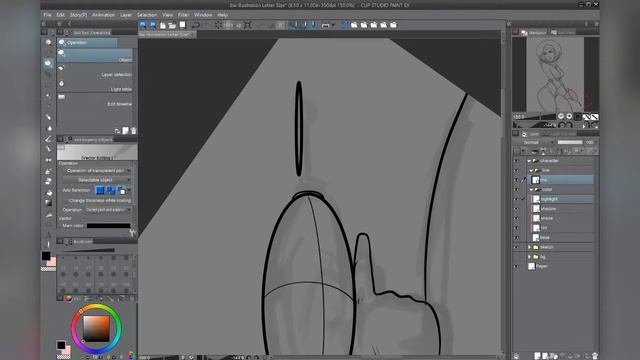Hide the character folder with its eye
Viewport: 640px width, 360px height.
[x=516, y=161]
